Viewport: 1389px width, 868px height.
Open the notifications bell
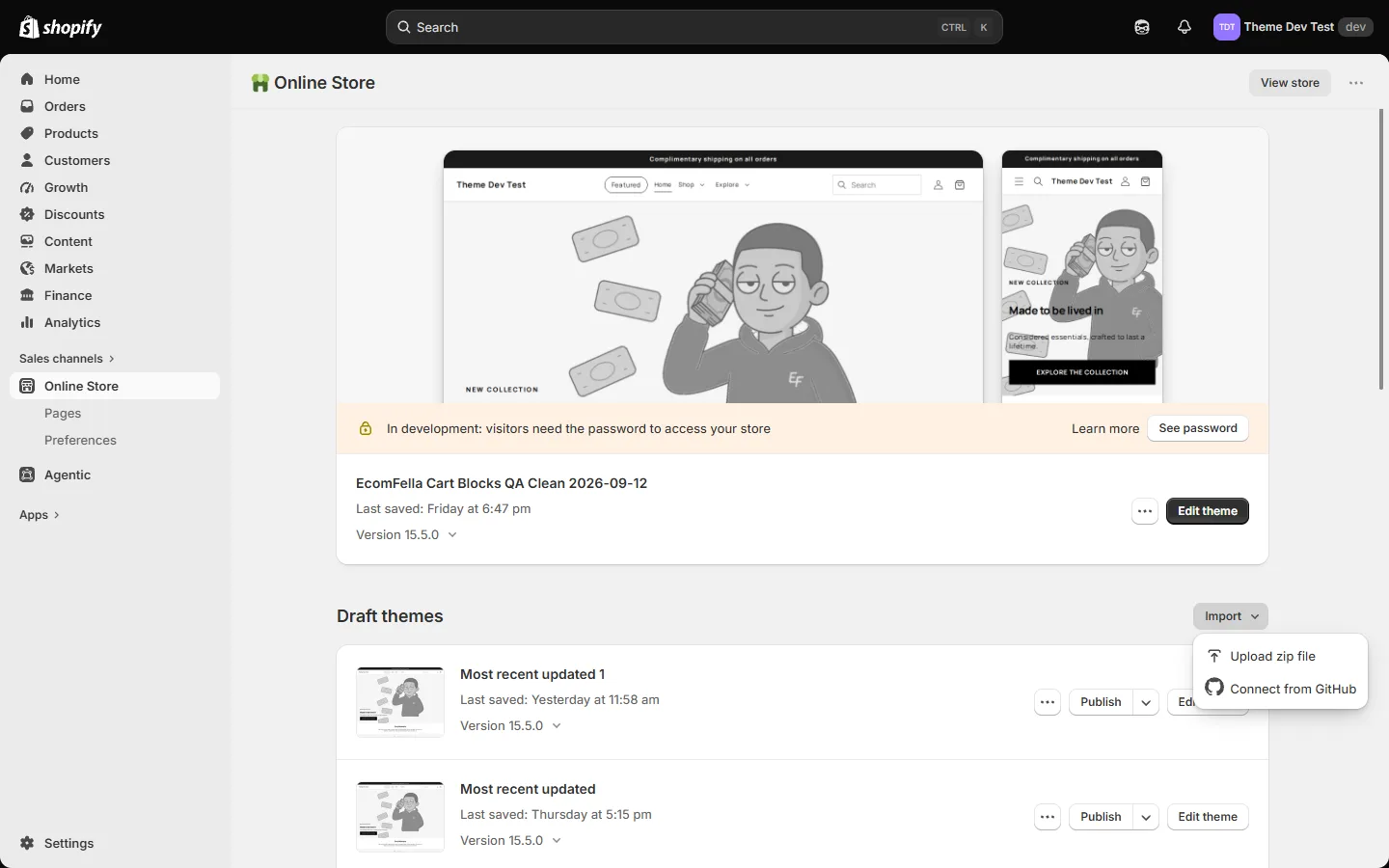pyautogui.click(x=1185, y=27)
